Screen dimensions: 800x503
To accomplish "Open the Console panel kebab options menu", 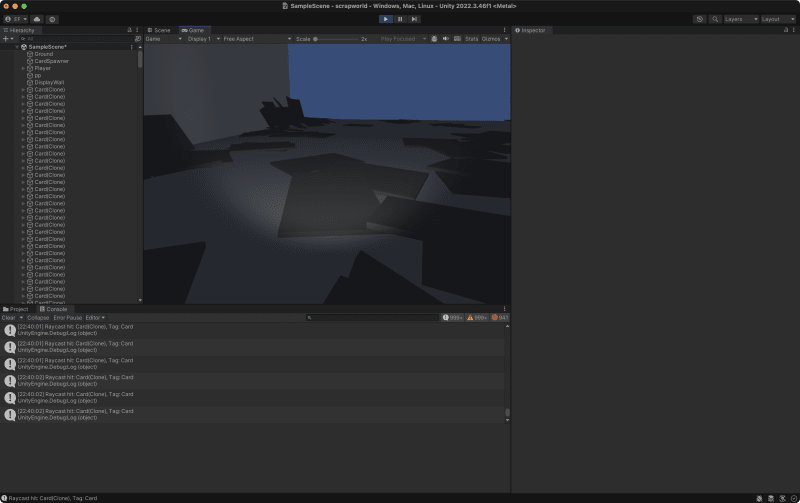I will point(505,309).
